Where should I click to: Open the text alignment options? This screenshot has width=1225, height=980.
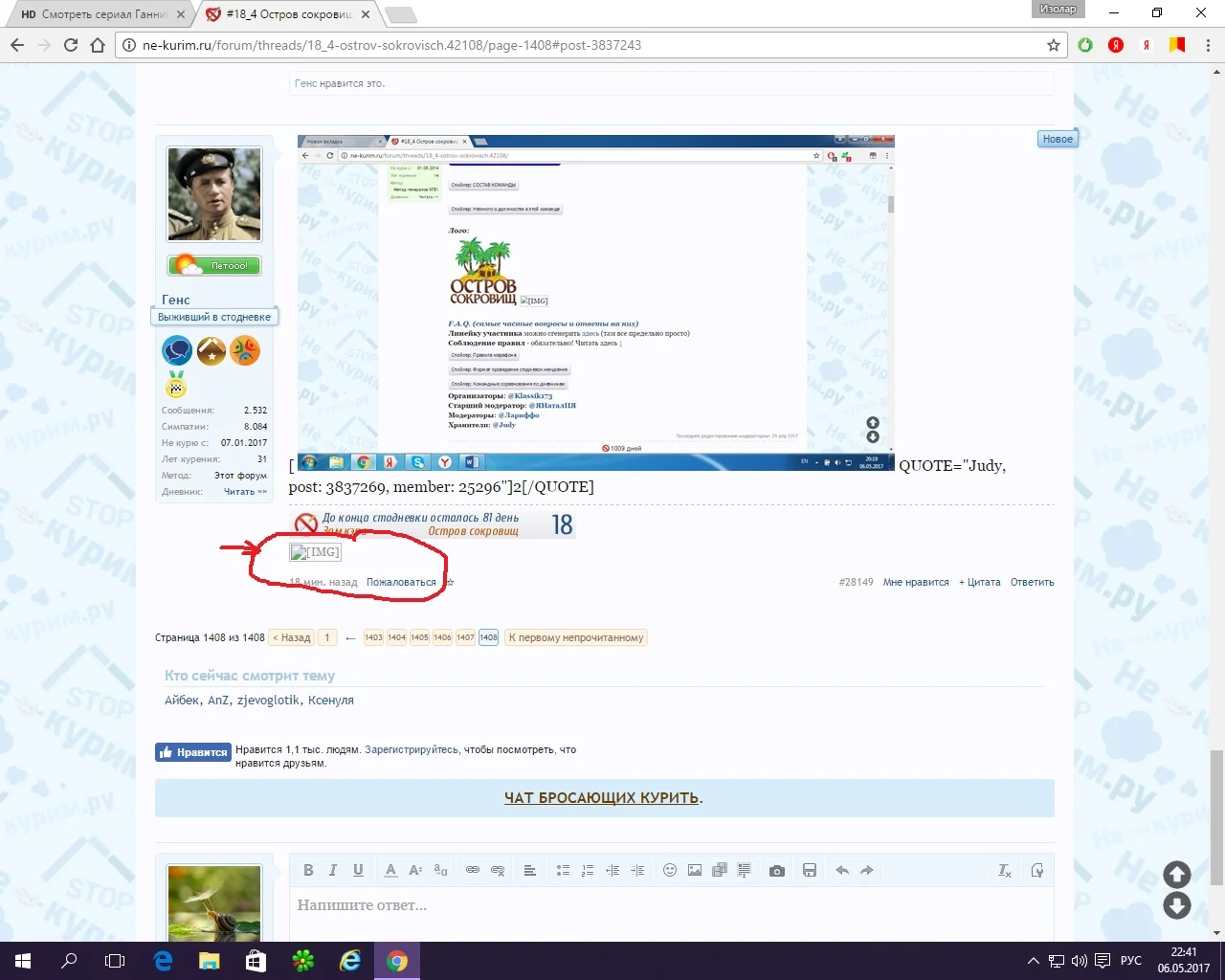coord(529,870)
